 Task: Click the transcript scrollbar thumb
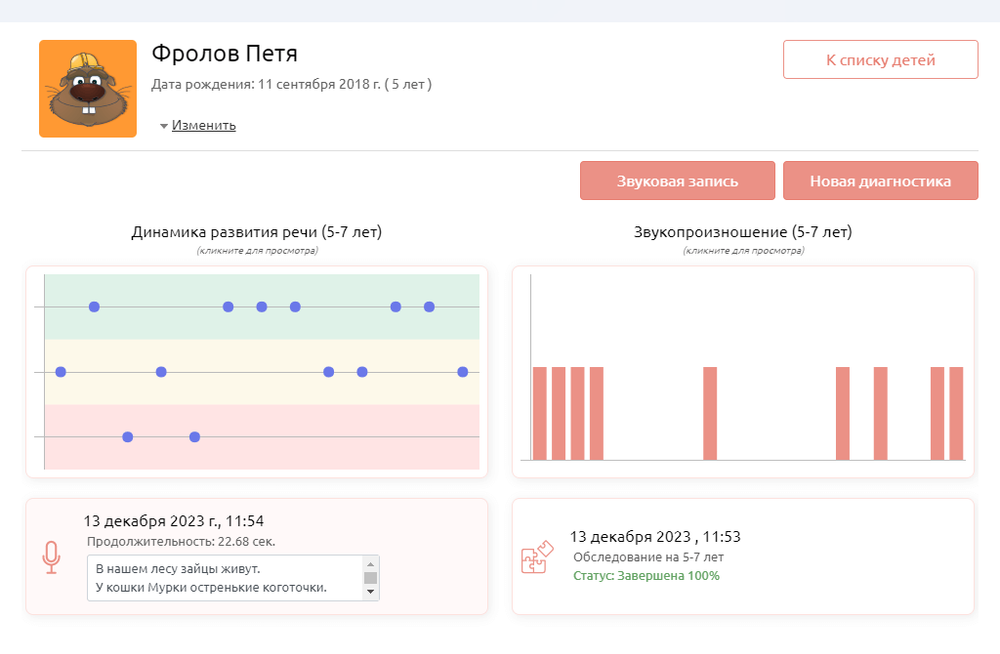[371, 577]
